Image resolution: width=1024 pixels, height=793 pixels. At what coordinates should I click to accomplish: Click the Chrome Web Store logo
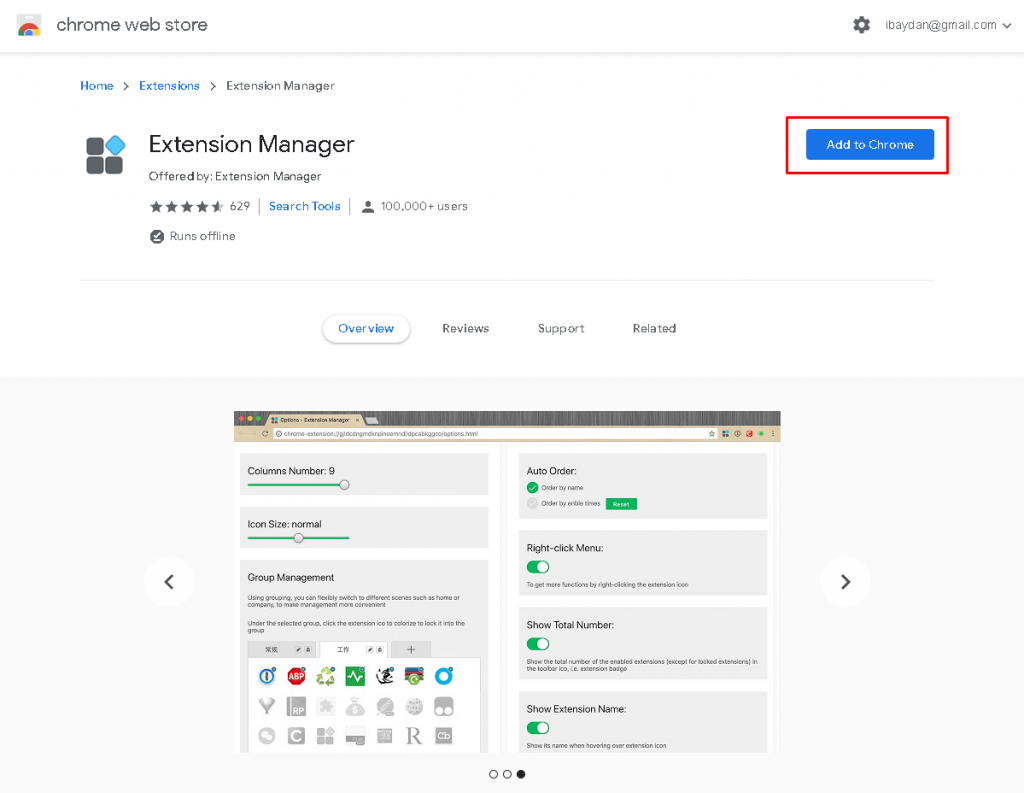pyautogui.click(x=29, y=25)
